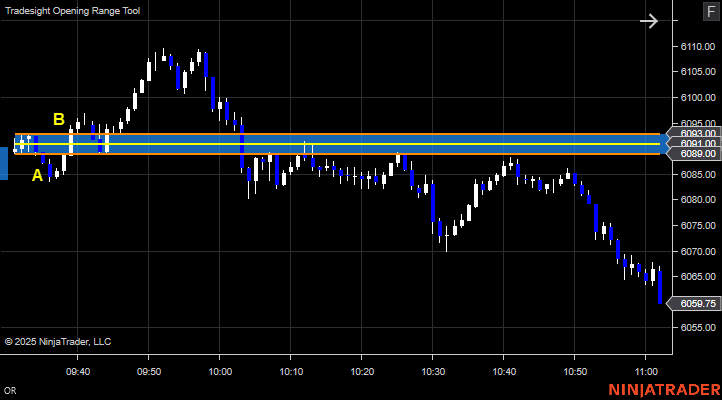Click the 10:20 time axis label

pyautogui.click(x=362, y=371)
